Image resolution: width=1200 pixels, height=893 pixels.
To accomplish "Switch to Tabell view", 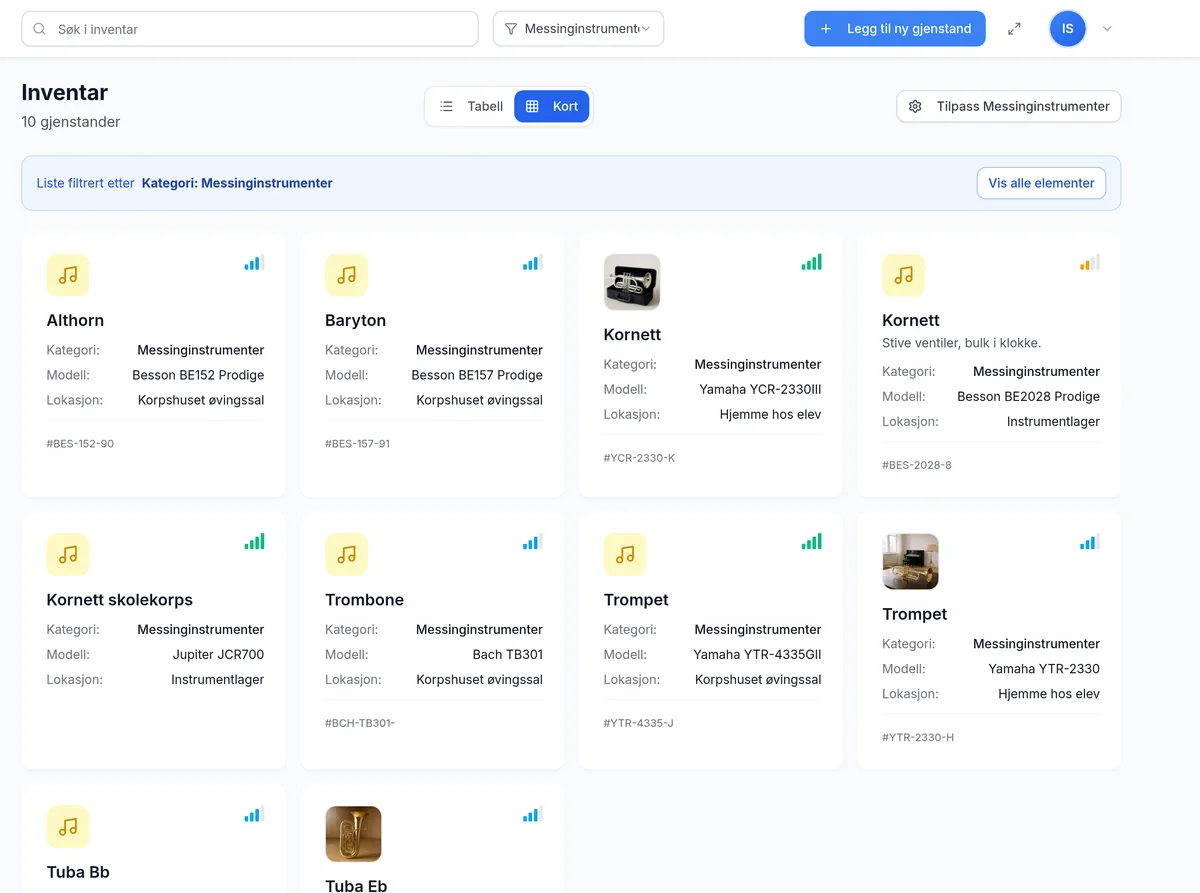I will pos(472,106).
